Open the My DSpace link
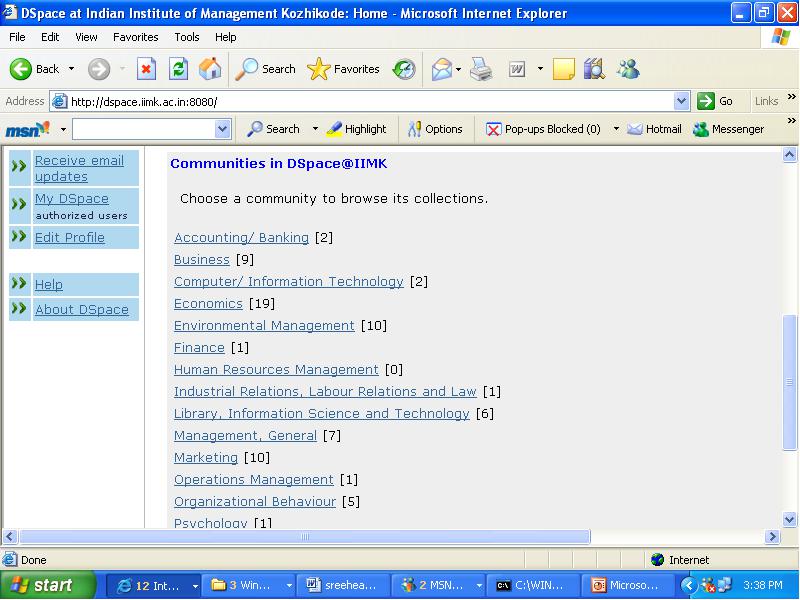800x600 pixels. tap(71, 198)
